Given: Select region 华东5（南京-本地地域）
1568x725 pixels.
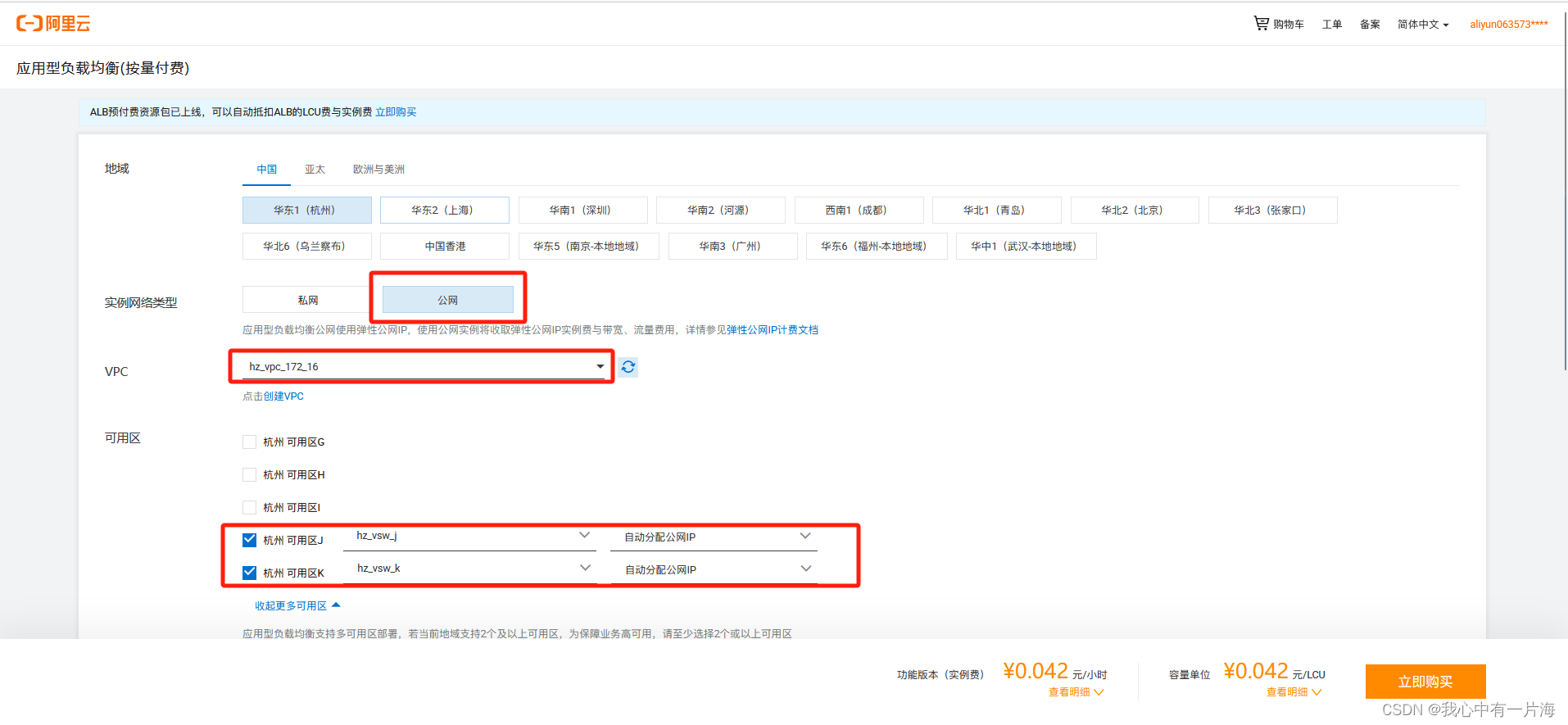Looking at the screenshot, I should pyautogui.click(x=589, y=247).
